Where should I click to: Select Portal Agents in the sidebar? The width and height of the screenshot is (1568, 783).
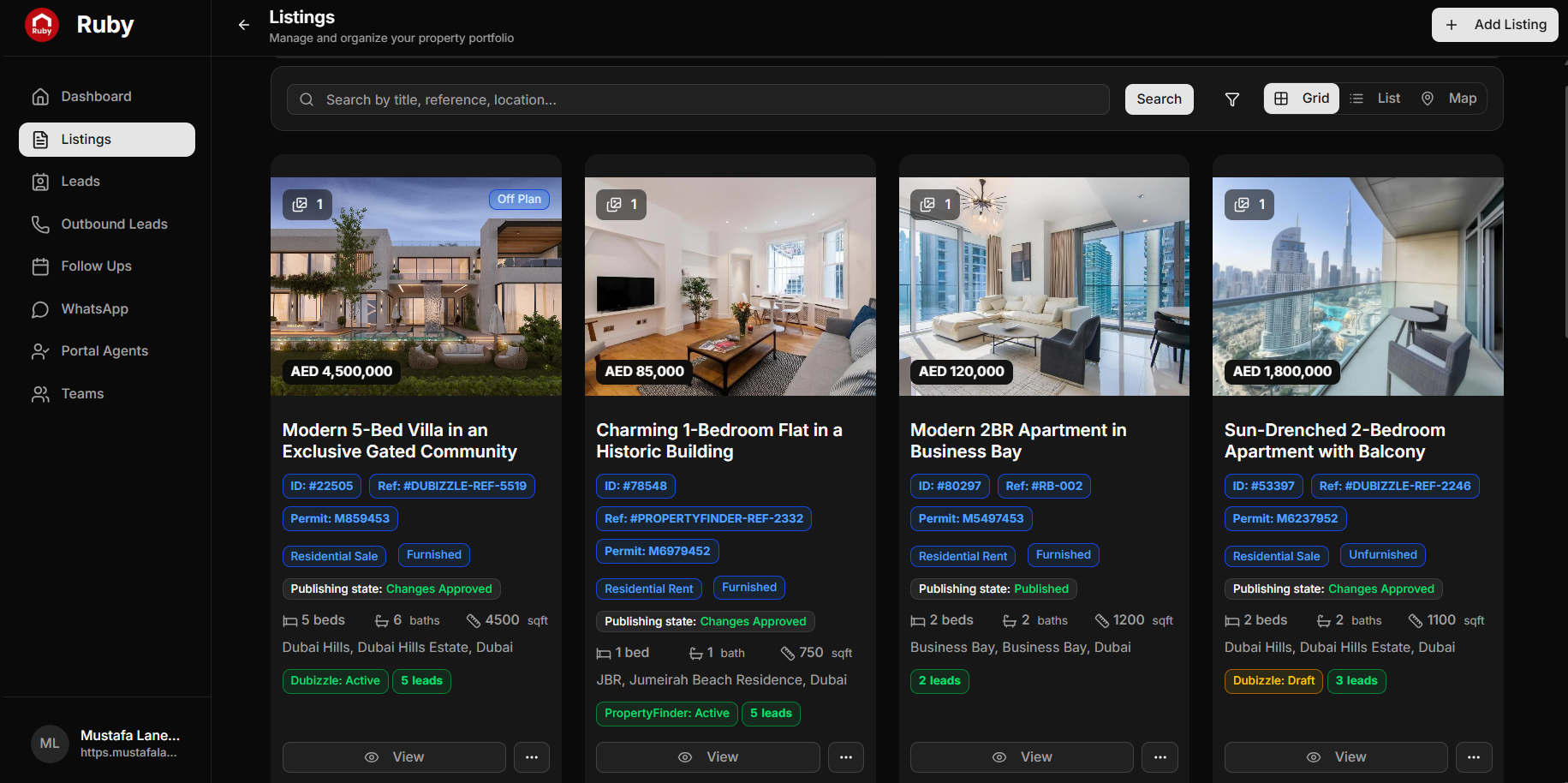pos(103,350)
